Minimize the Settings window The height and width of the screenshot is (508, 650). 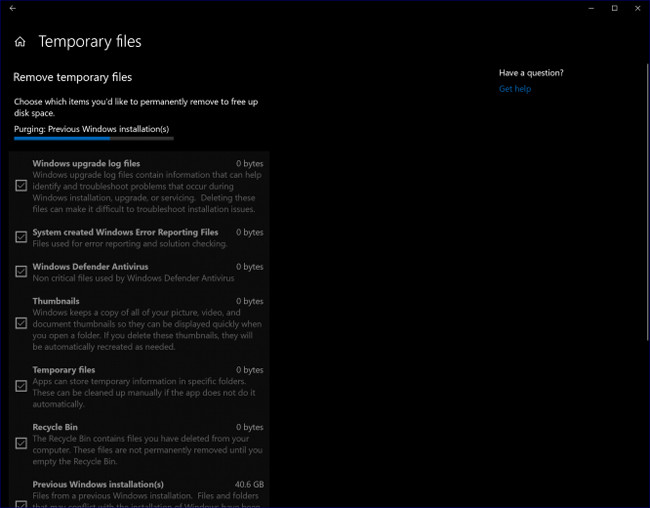pyautogui.click(x=586, y=8)
